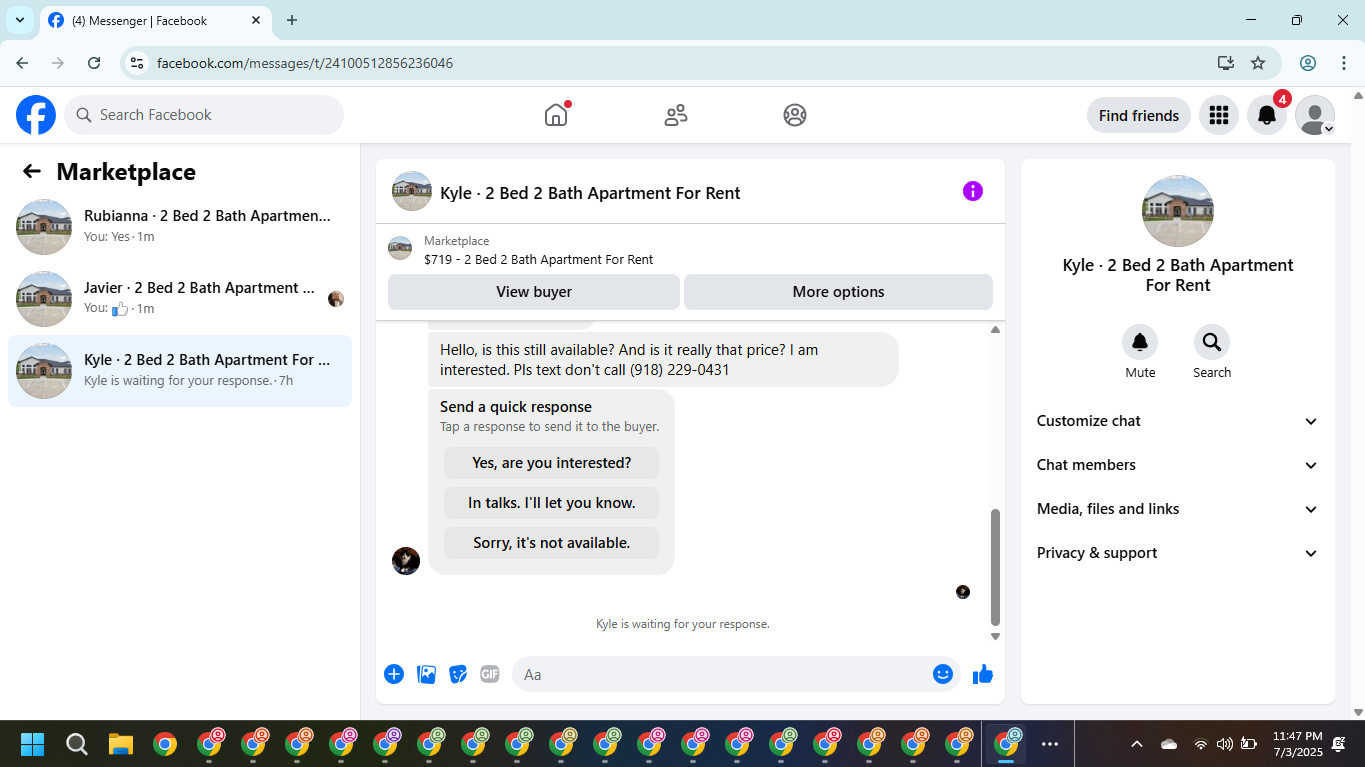Open a new browser tab
This screenshot has width=1365, height=767.
(x=292, y=20)
